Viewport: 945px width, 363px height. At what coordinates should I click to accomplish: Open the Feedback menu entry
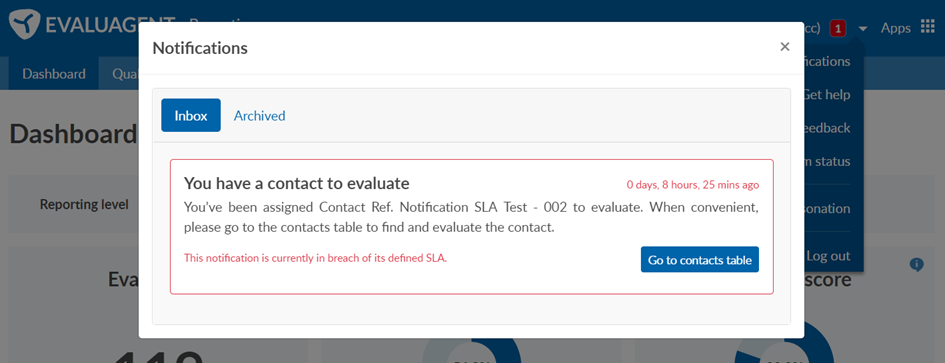[827, 128]
